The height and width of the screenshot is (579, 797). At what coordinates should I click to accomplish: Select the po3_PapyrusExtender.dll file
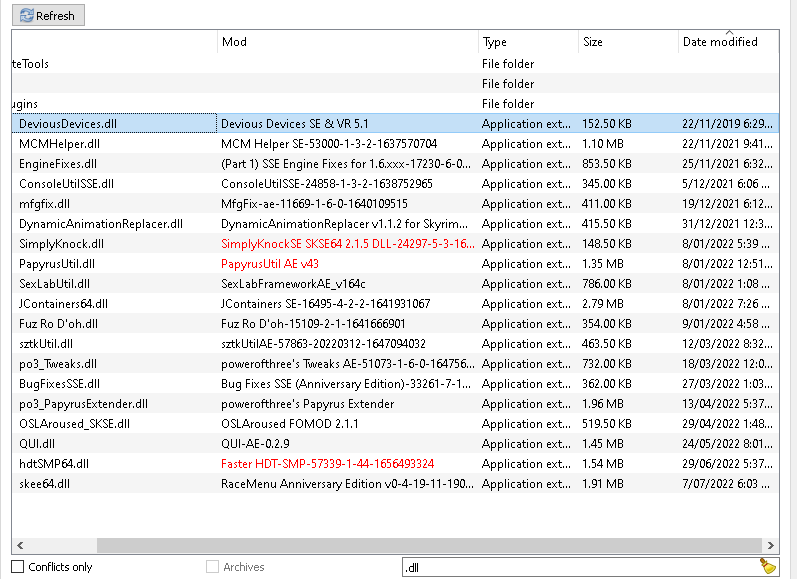(83, 404)
